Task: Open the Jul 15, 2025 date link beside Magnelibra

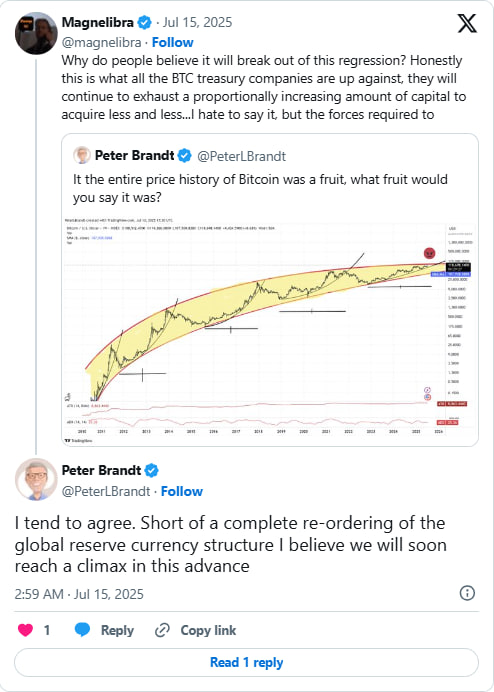Action: click(x=197, y=22)
